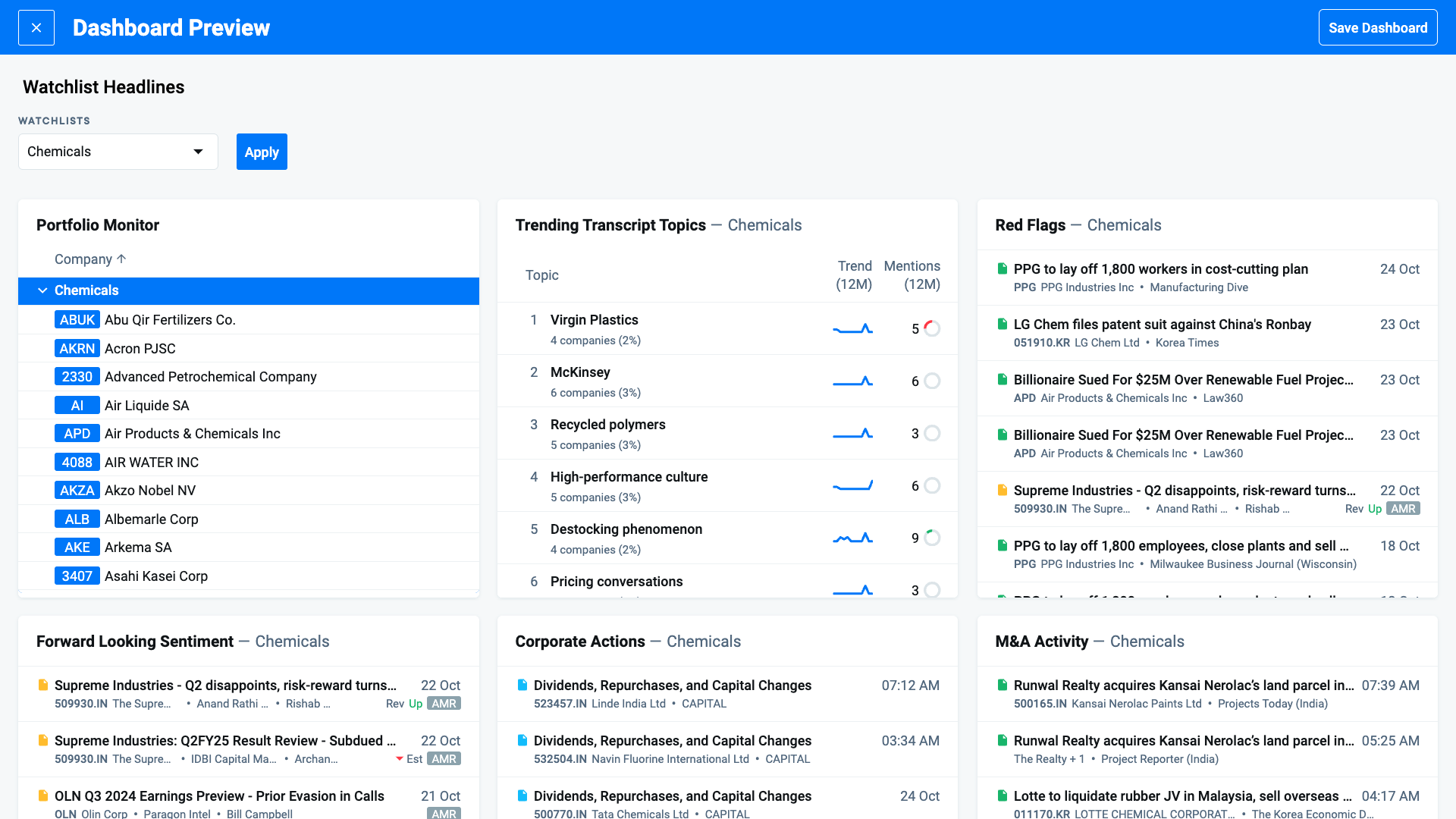The image size is (1456, 819).
Task: Click 523457.IN ticker in Corporate Actions
Action: click(x=560, y=704)
